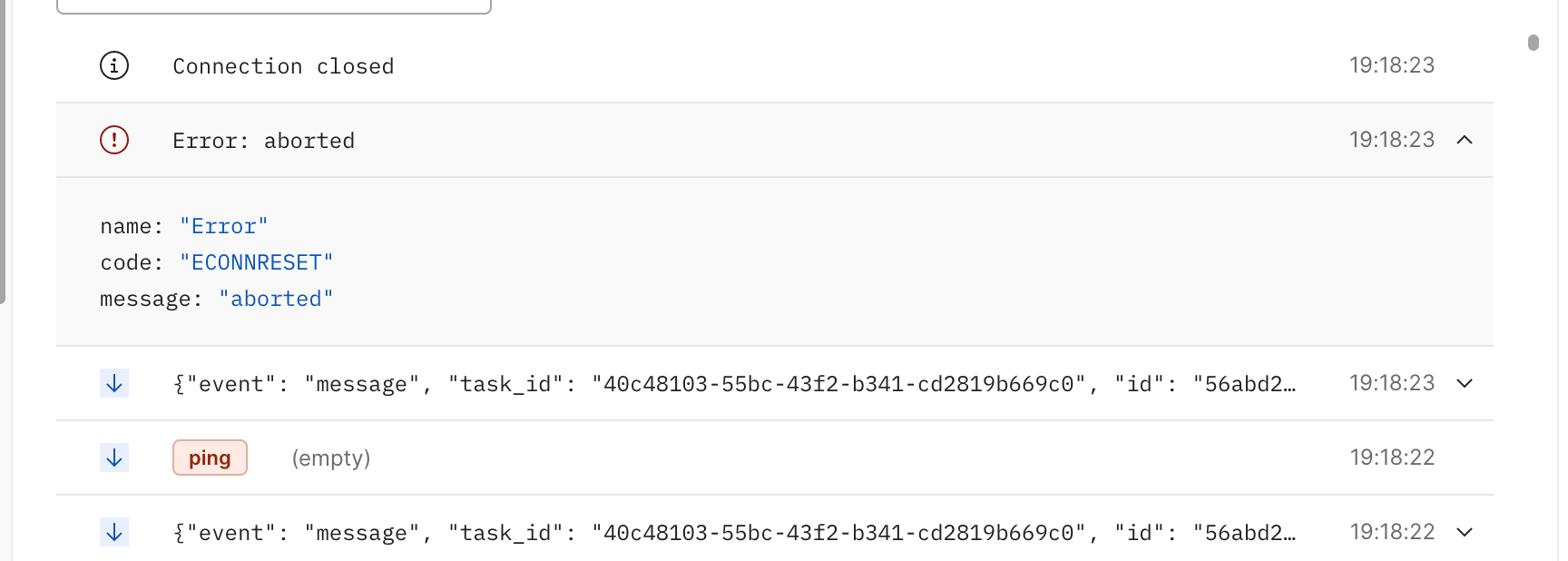Click the blue down-arrow icon on the 19:18:22 message event
Screen dimensions: 1568x561
coord(113,532)
